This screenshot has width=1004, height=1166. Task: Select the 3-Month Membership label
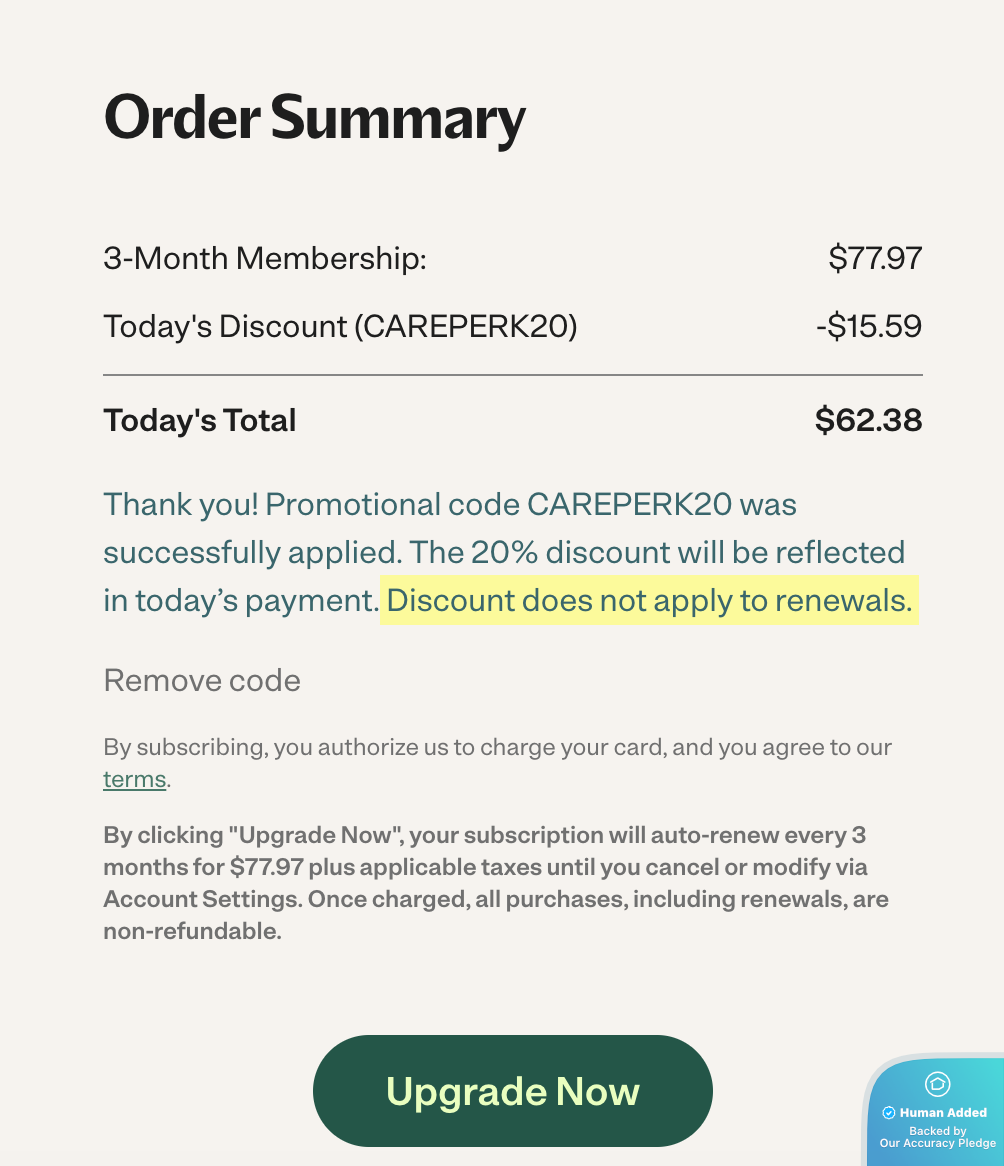pos(265,260)
